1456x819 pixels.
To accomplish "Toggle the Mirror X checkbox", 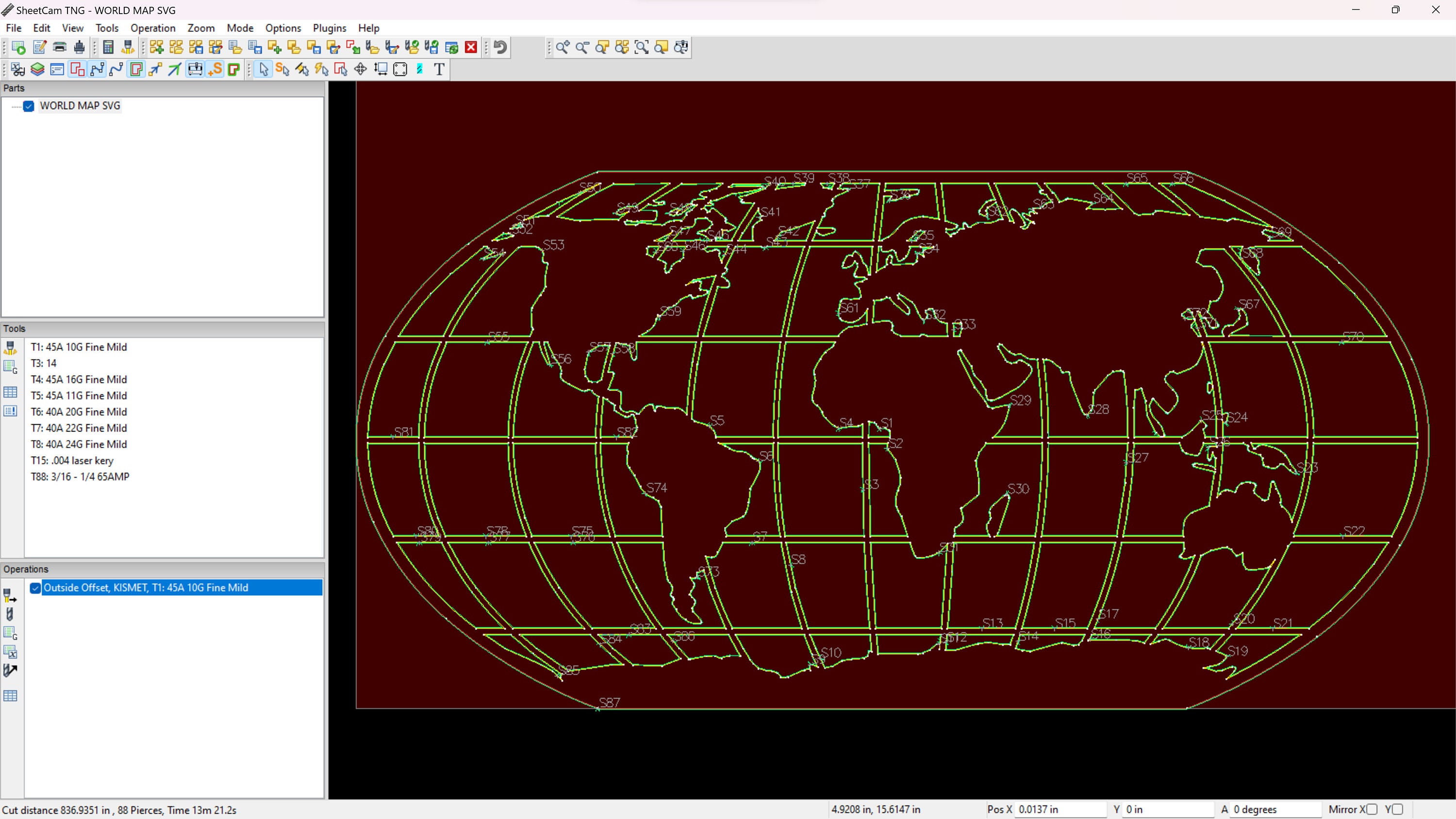I will [1373, 809].
